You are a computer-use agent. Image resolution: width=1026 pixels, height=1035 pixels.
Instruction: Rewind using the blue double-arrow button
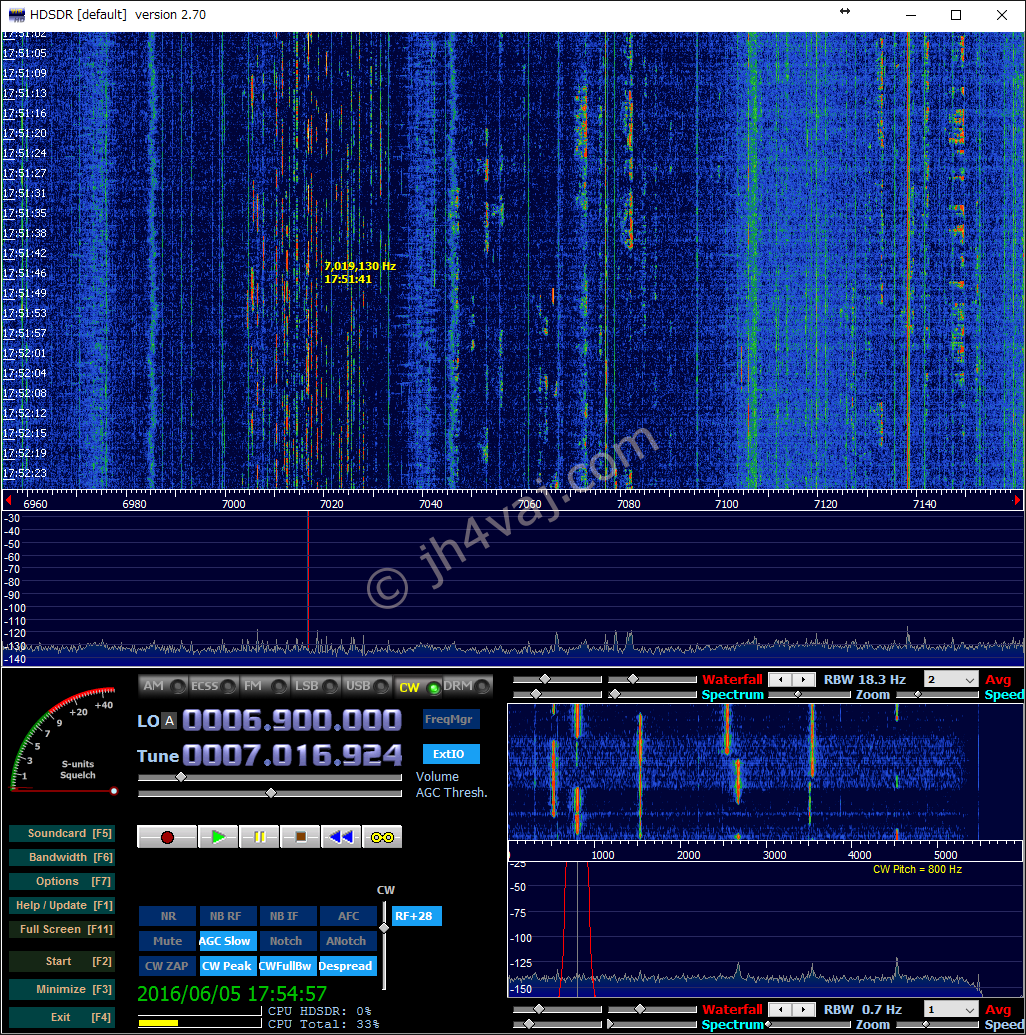pyautogui.click(x=341, y=837)
